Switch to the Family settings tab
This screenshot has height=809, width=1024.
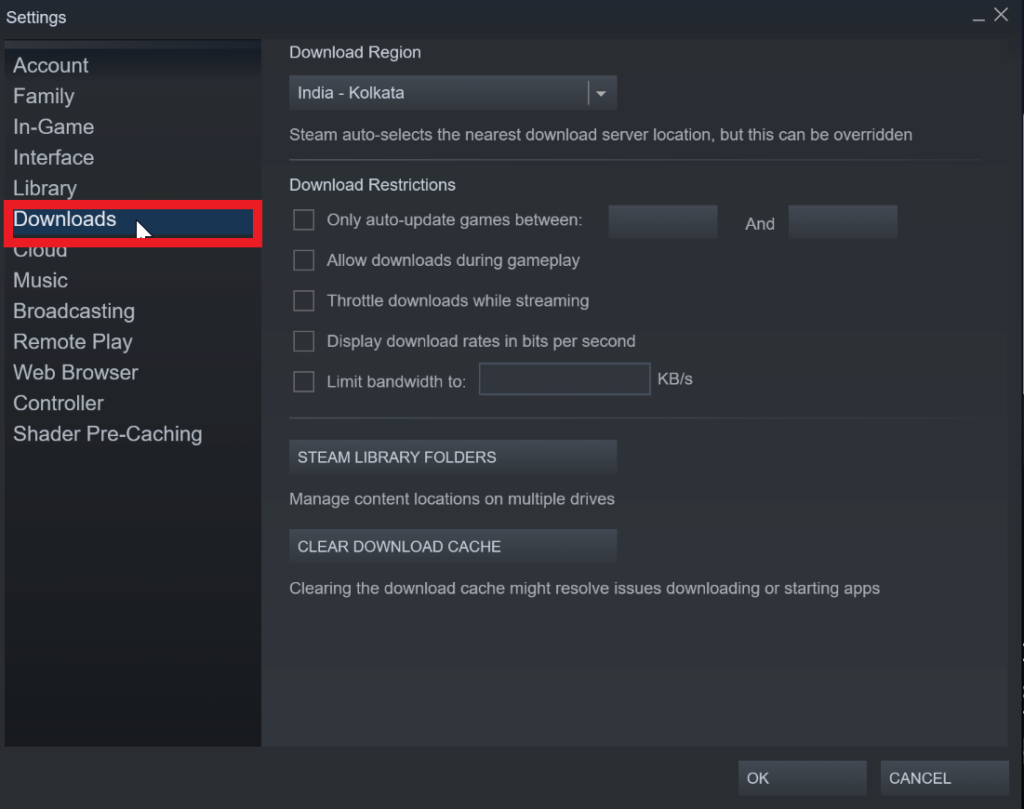(x=43, y=96)
